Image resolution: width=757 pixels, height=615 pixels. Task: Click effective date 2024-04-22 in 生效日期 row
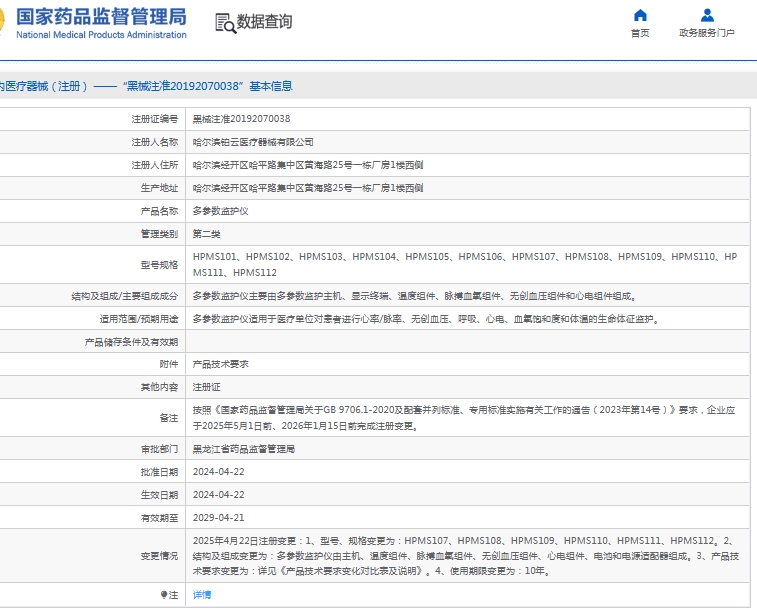pos(219,495)
